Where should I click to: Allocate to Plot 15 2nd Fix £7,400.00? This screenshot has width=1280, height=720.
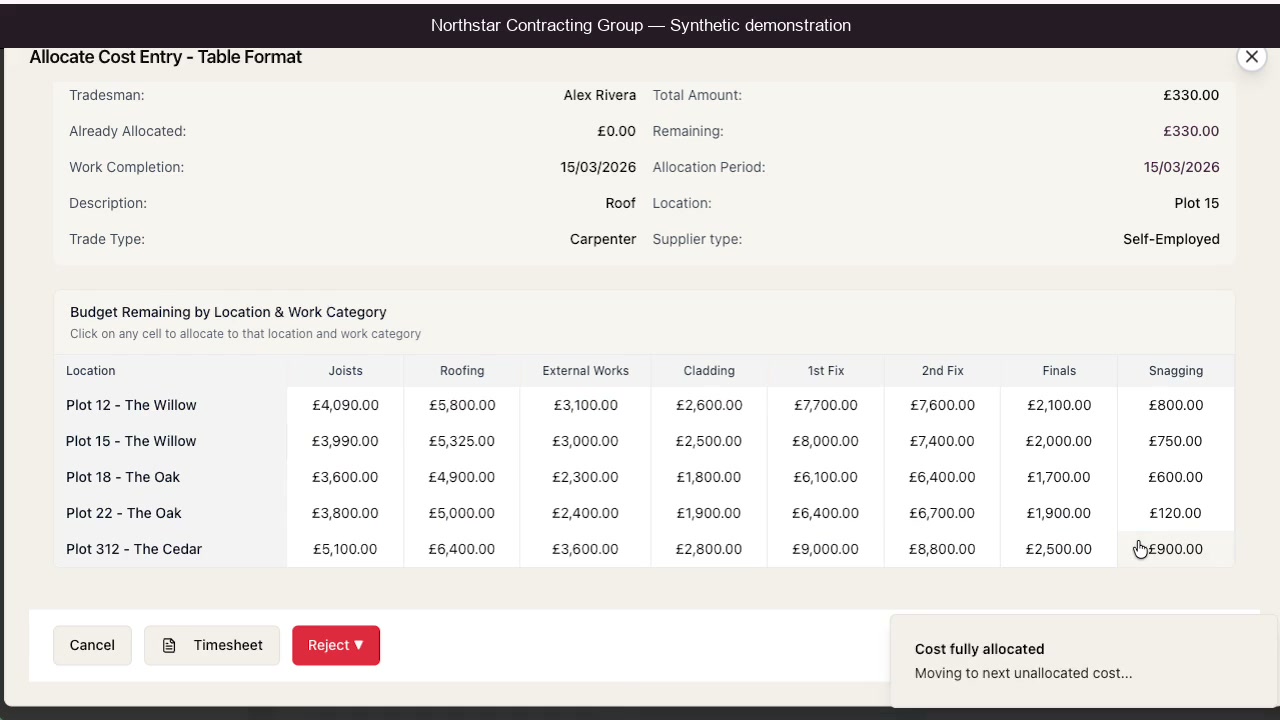click(942, 441)
